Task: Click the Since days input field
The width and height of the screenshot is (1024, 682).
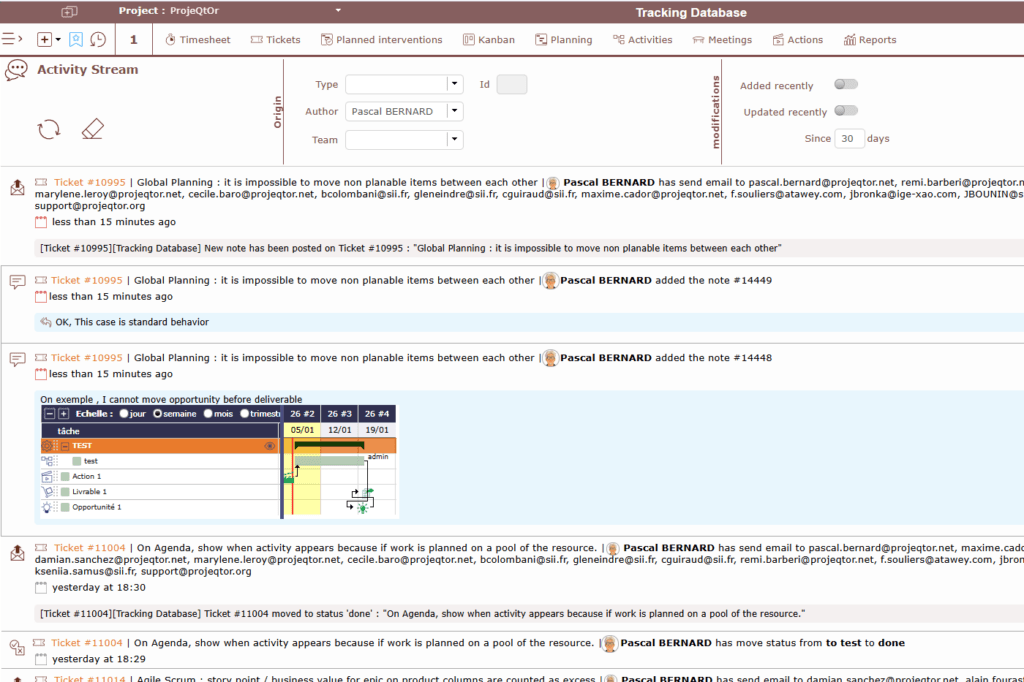Action: [849, 139]
